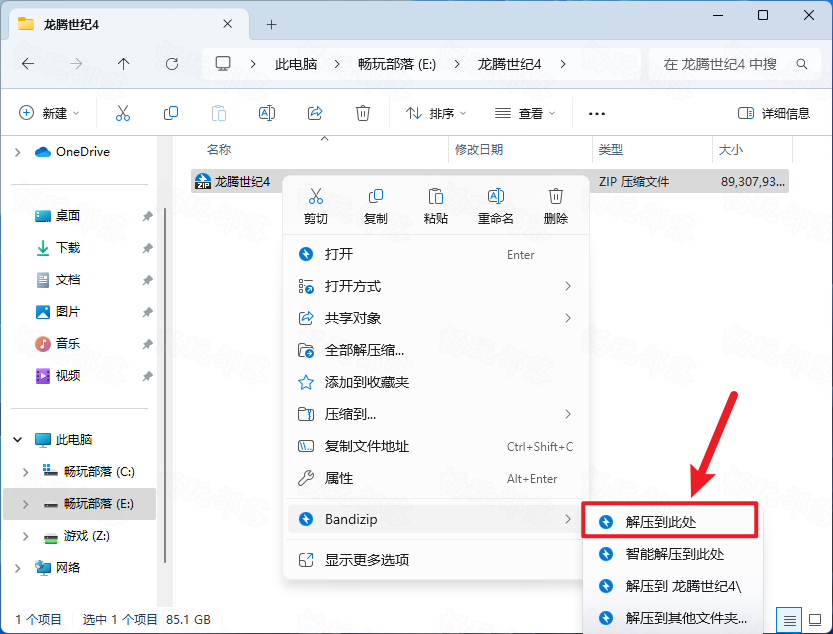This screenshot has width=833, height=634.
Task: Select 添加到收藏夹 menu entry
Action: pos(436,382)
